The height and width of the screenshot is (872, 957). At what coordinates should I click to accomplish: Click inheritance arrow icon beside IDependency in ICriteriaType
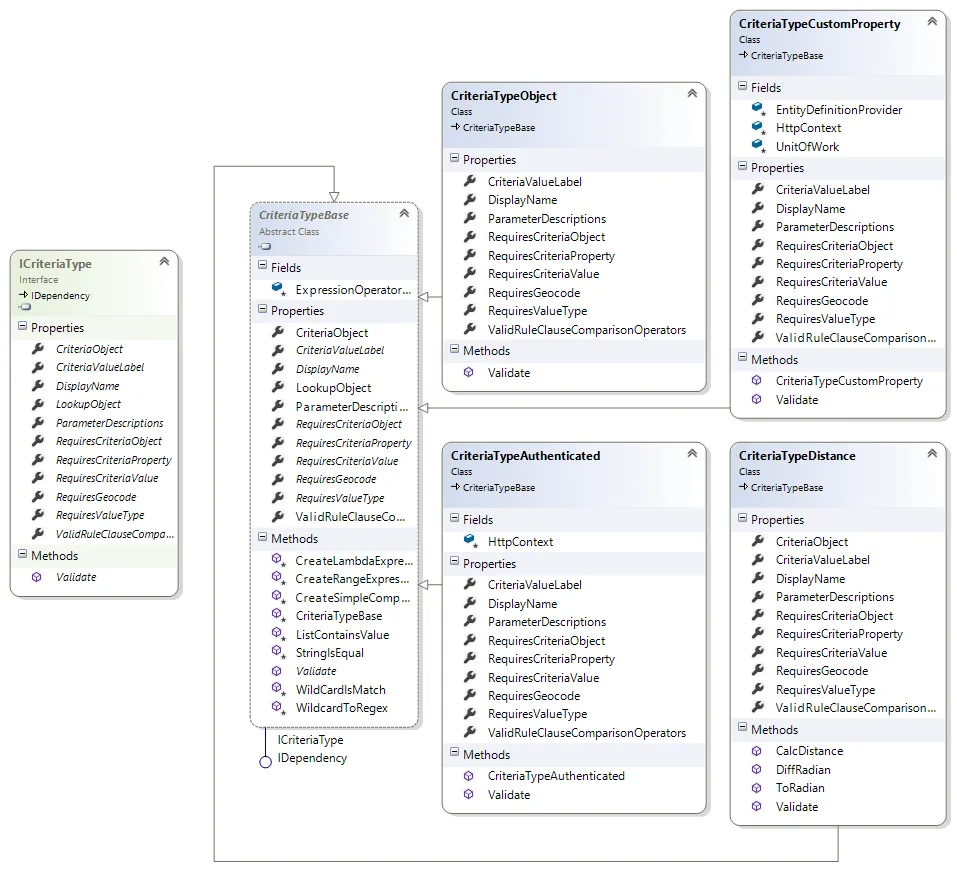pos(24,295)
